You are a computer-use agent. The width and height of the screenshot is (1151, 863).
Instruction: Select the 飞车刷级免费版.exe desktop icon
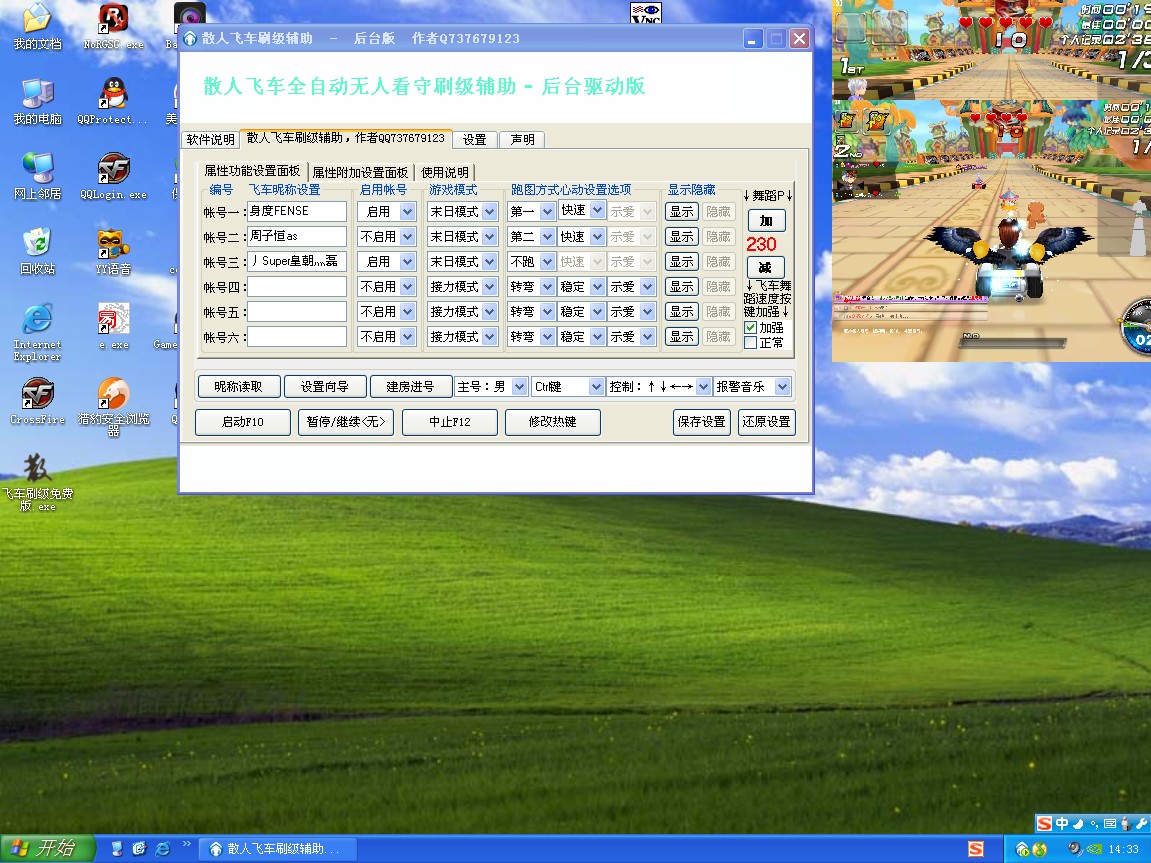[37, 481]
